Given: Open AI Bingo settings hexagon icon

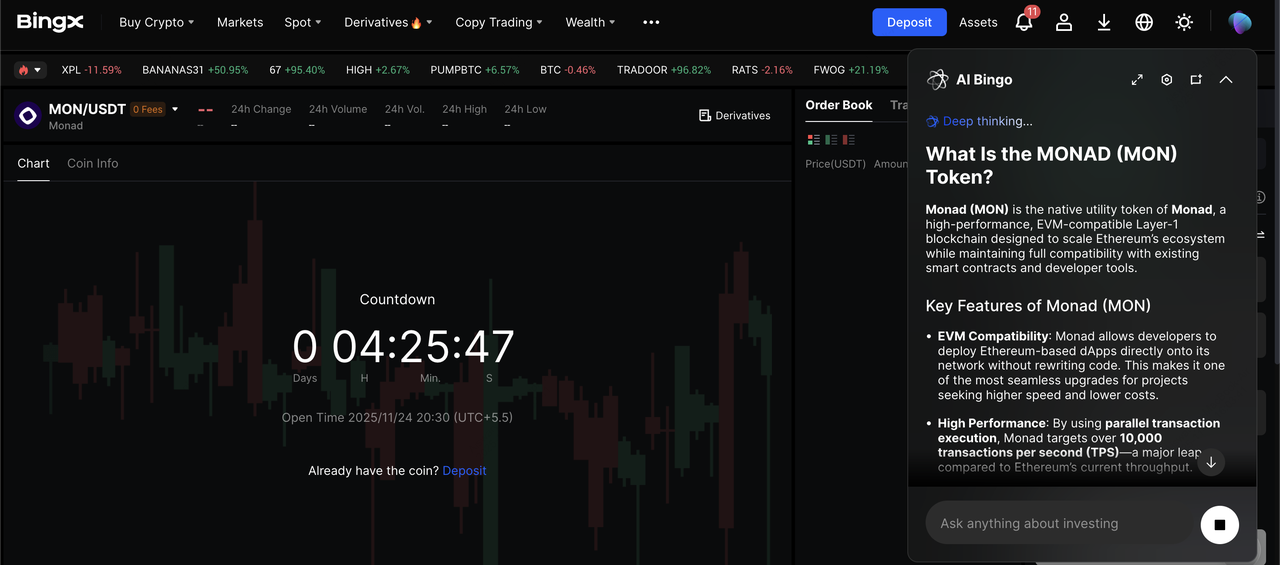Looking at the screenshot, I should click(1166, 80).
